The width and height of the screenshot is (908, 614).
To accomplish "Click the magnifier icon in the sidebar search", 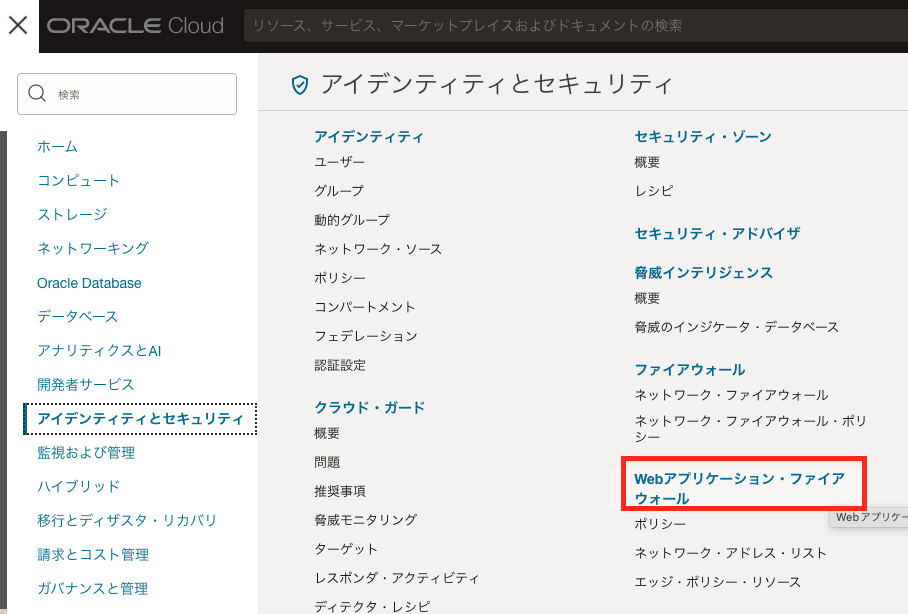I will tap(38, 93).
